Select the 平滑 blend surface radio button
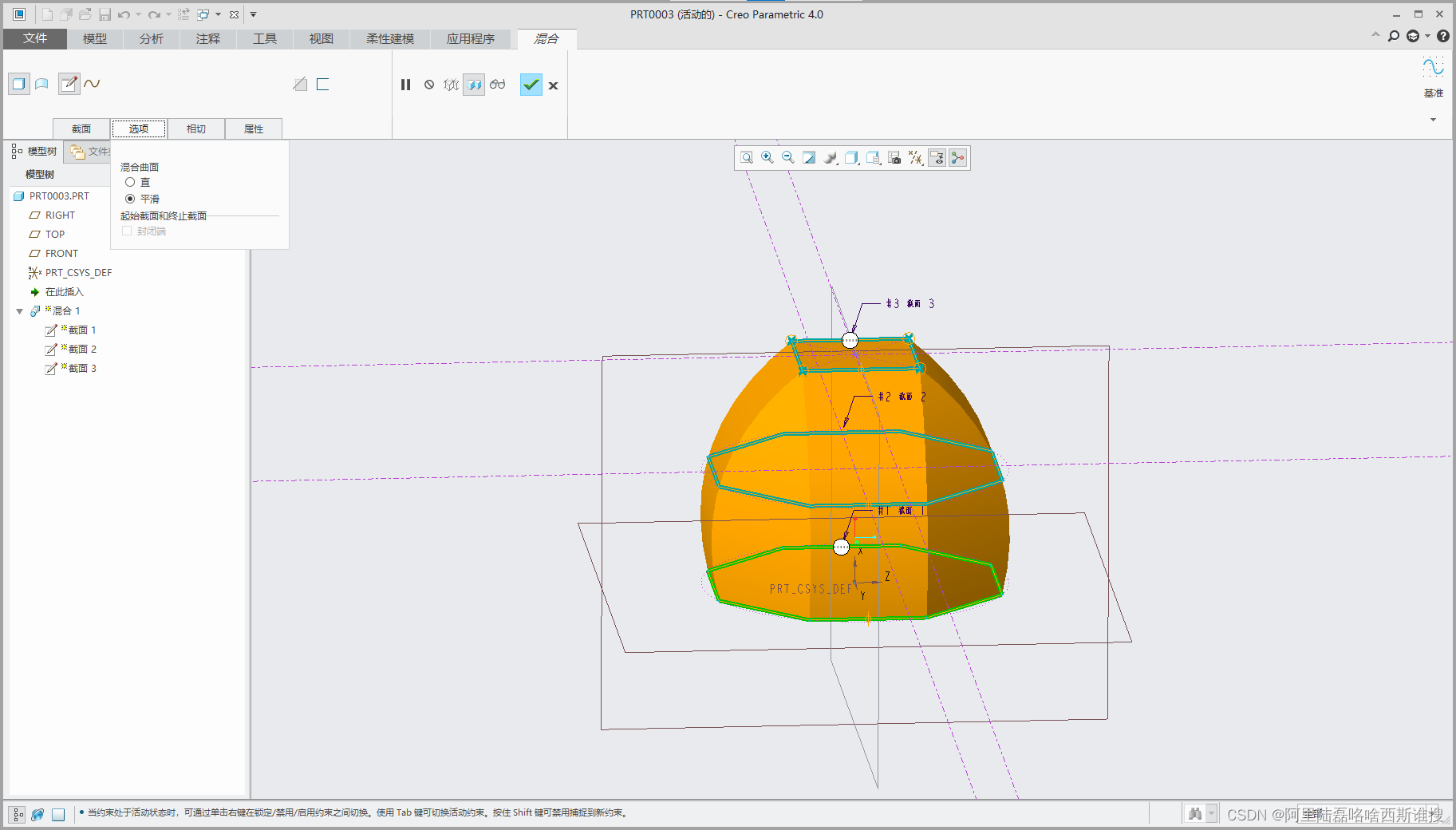Viewport: 1456px width, 830px height. click(130, 199)
